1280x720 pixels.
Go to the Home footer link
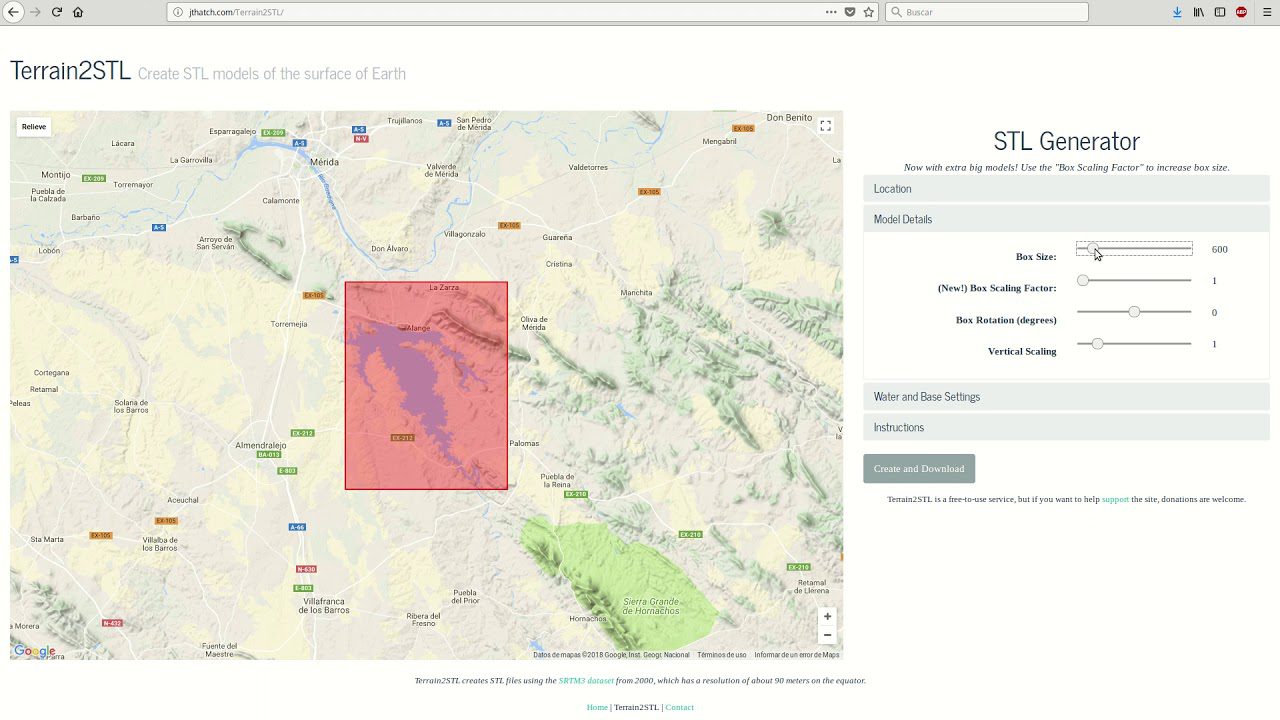click(597, 707)
